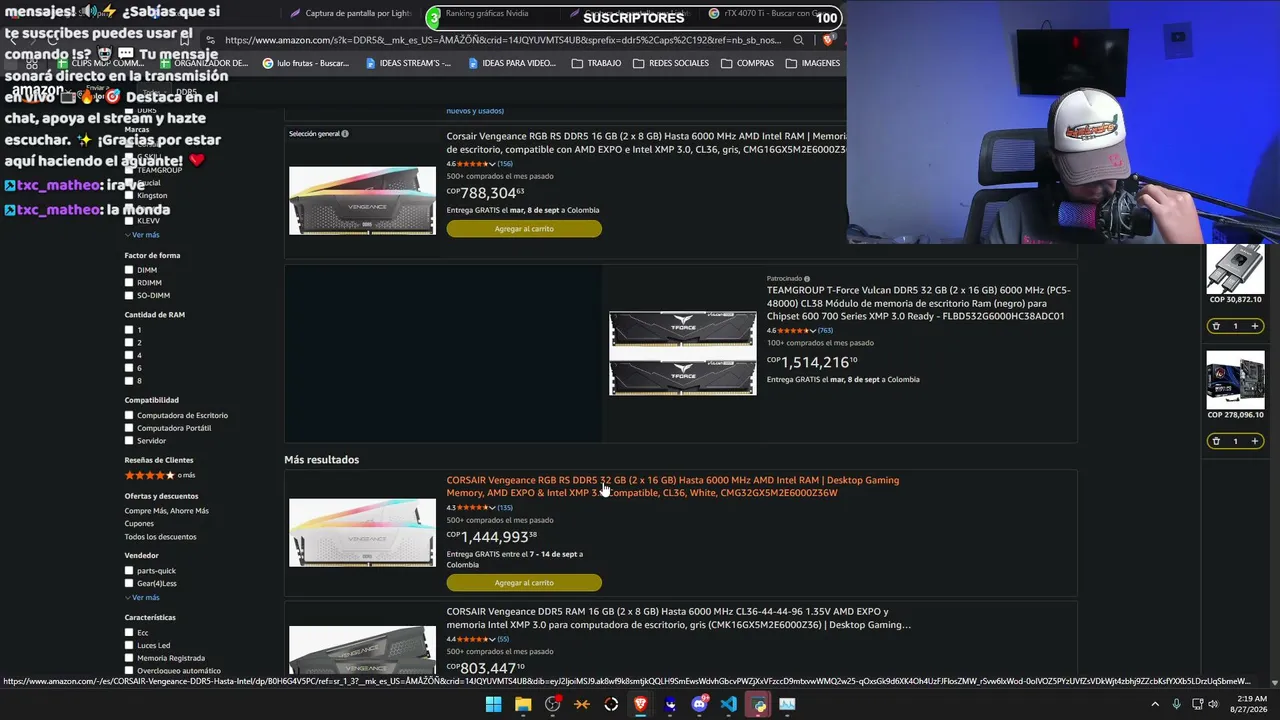The width and height of the screenshot is (1280, 720).
Task: Check the Gear(4)Less seller filter
Action: tap(129, 584)
